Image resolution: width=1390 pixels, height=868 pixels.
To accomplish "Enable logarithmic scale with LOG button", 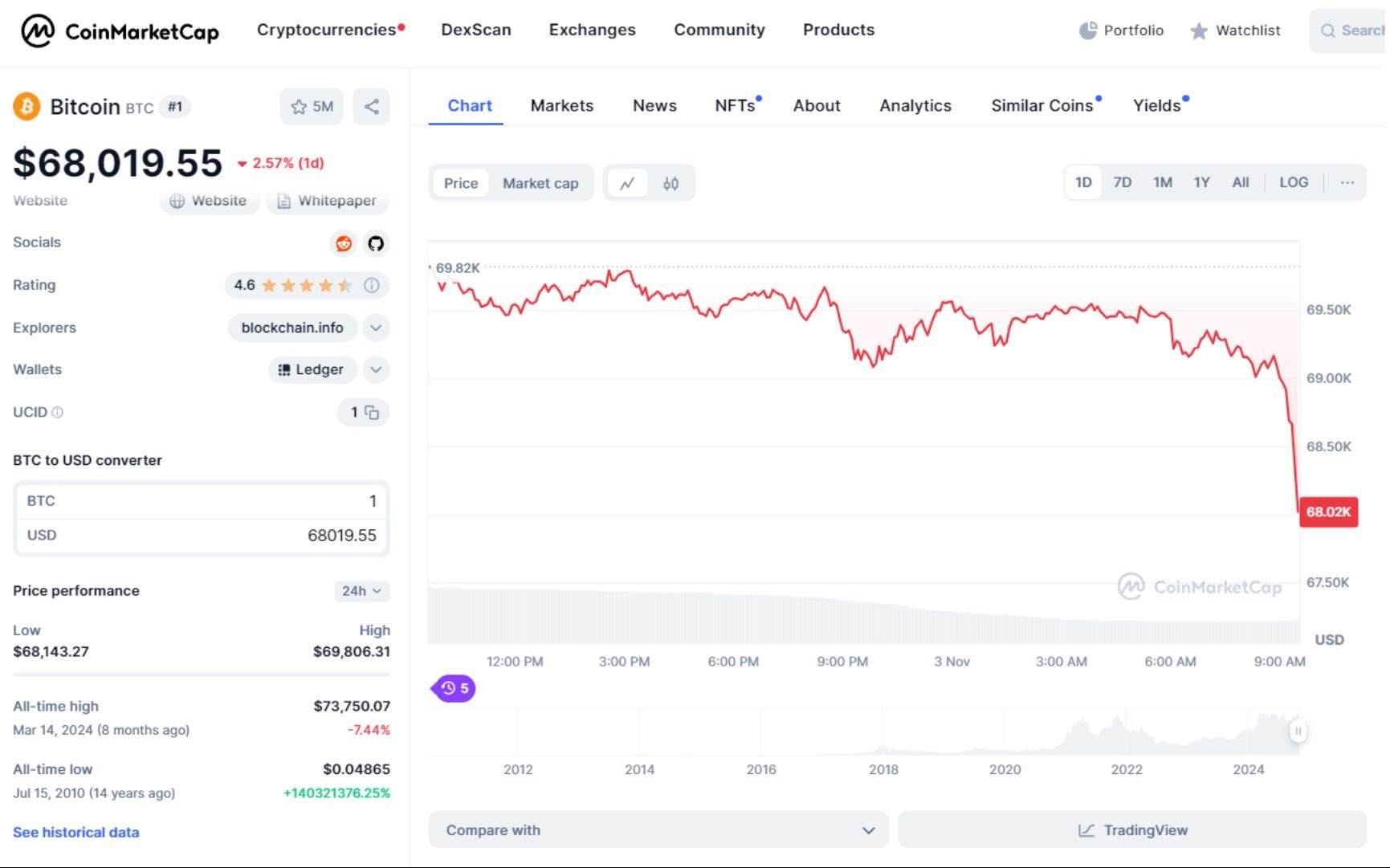I will pos(1294,182).
